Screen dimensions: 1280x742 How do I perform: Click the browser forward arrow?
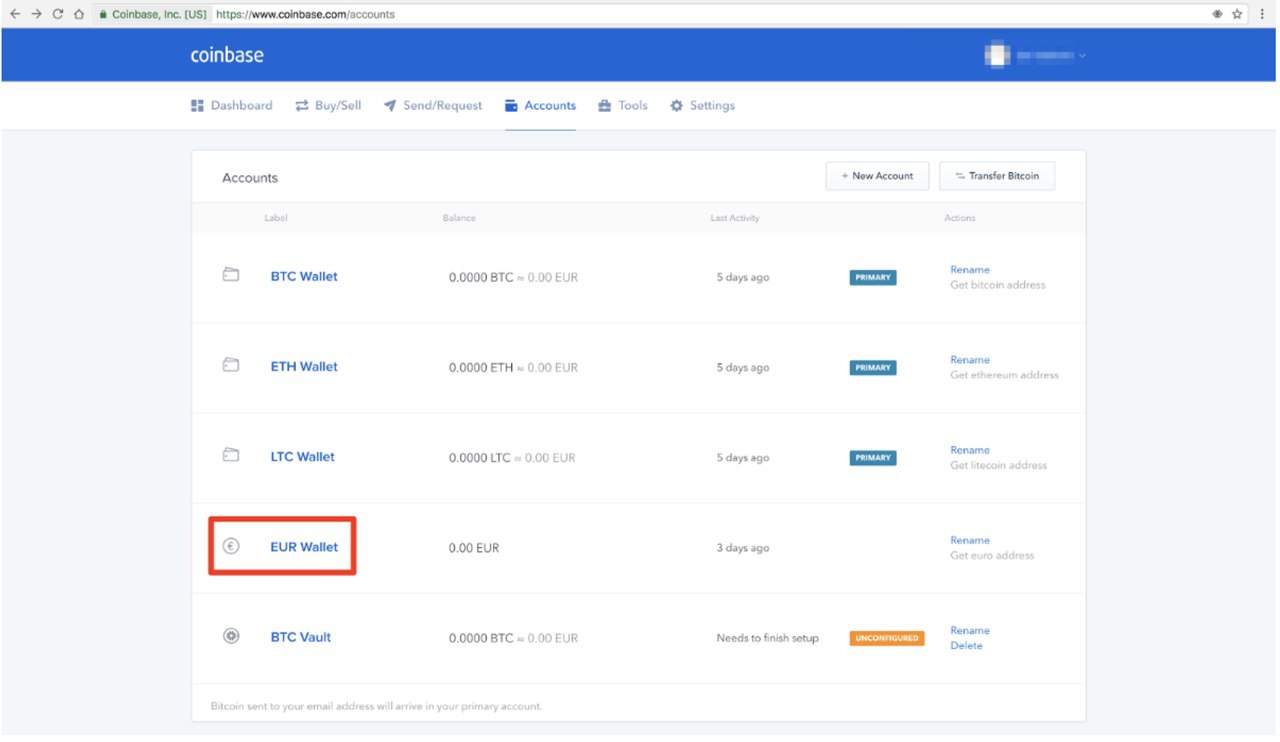click(36, 14)
